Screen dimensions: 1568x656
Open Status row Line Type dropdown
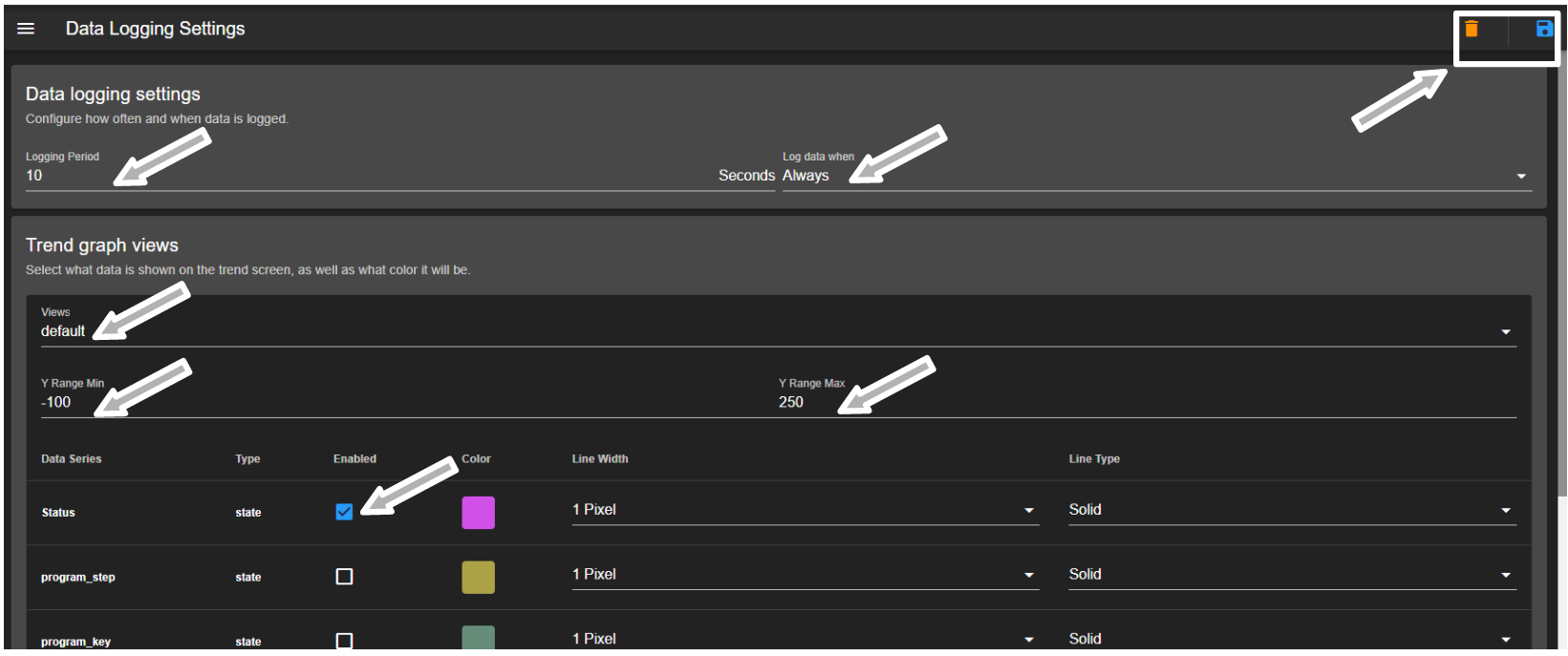pyautogui.click(x=1292, y=510)
